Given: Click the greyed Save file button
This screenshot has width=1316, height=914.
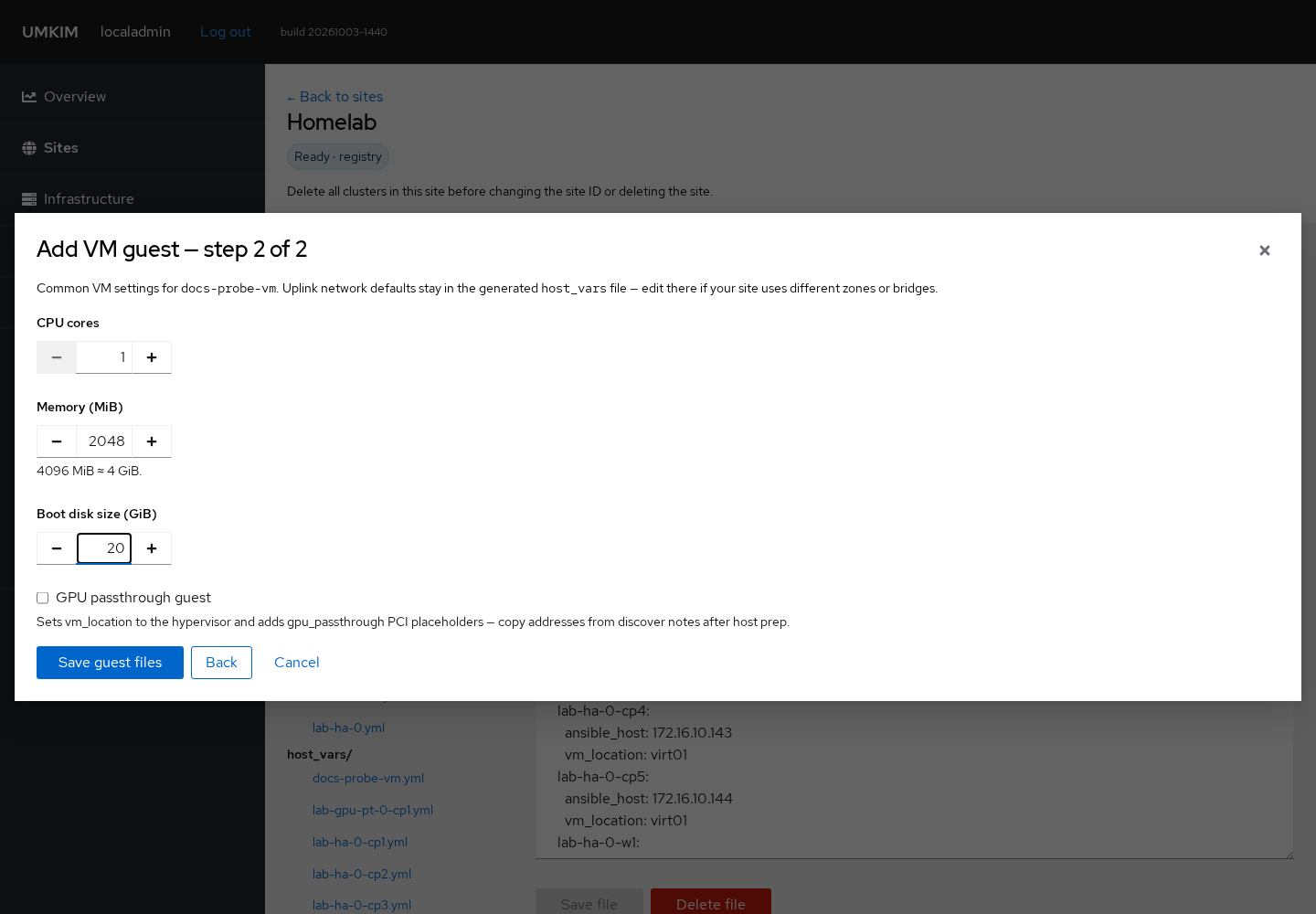Looking at the screenshot, I should pos(589,903).
